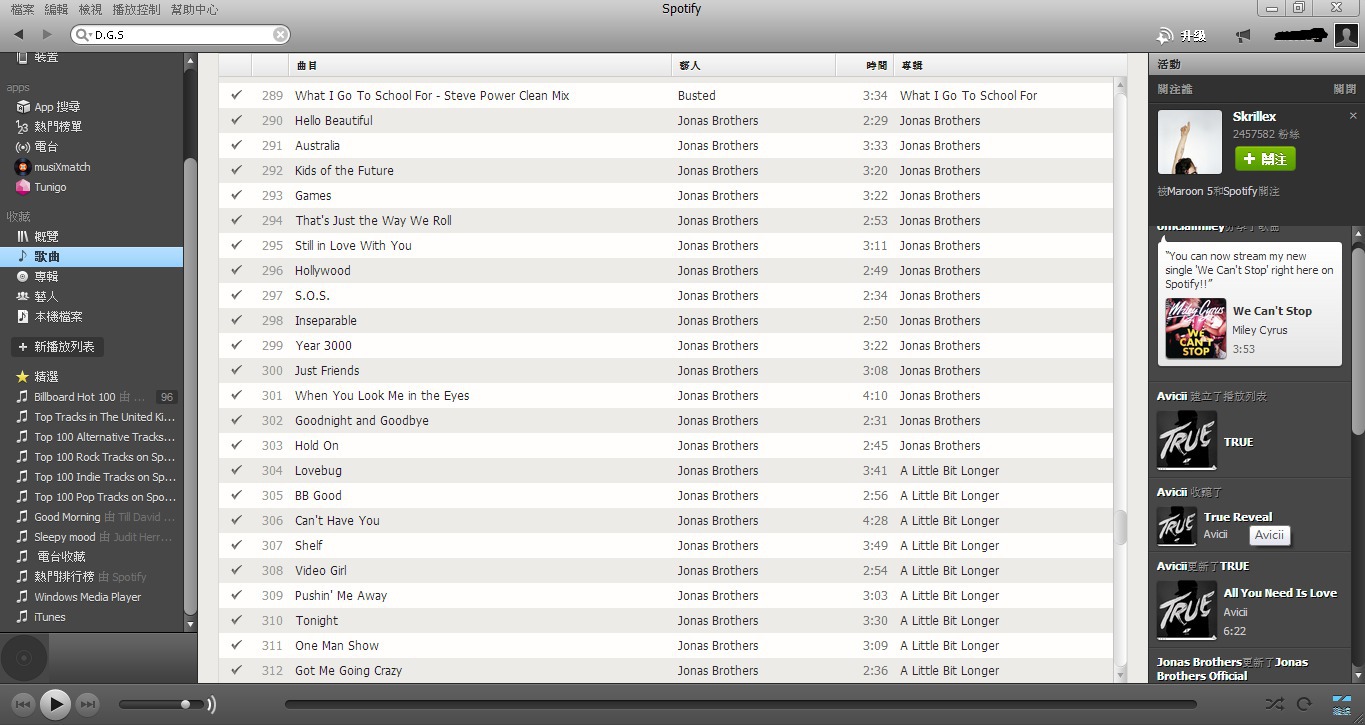Toggle repeat playback
The height and width of the screenshot is (725, 1365).
[1304, 704]
